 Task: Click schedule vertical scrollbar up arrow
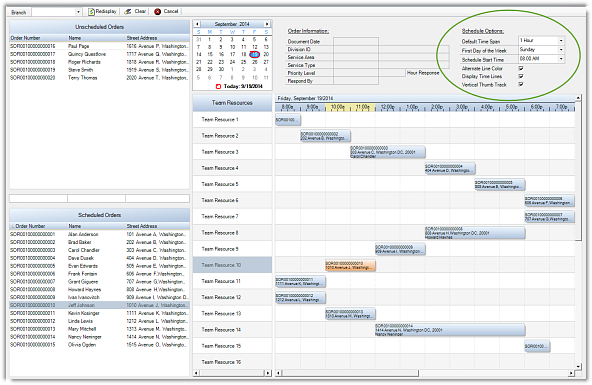click(578, 98)
